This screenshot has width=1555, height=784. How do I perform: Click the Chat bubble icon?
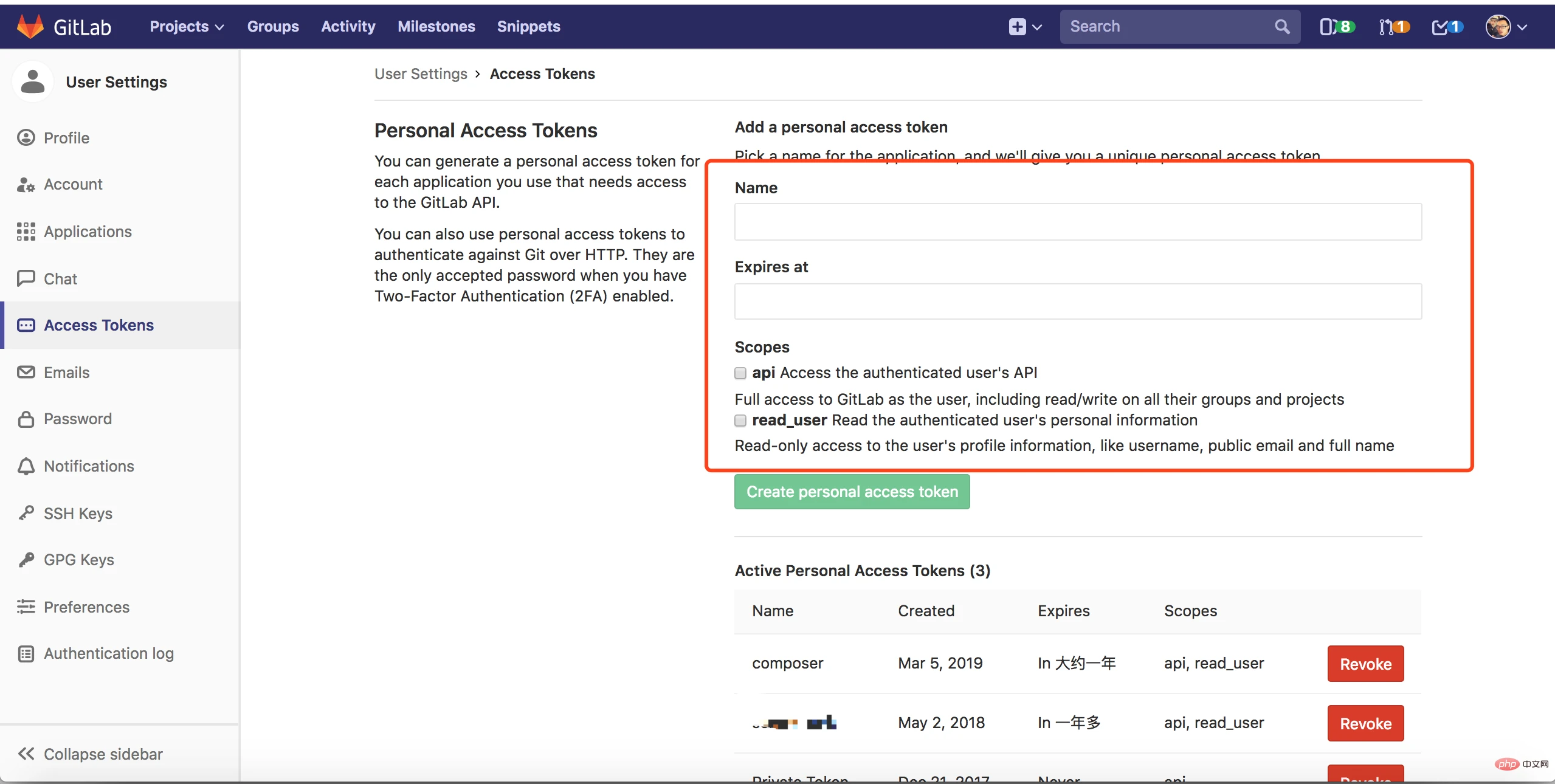click(26, 278)
